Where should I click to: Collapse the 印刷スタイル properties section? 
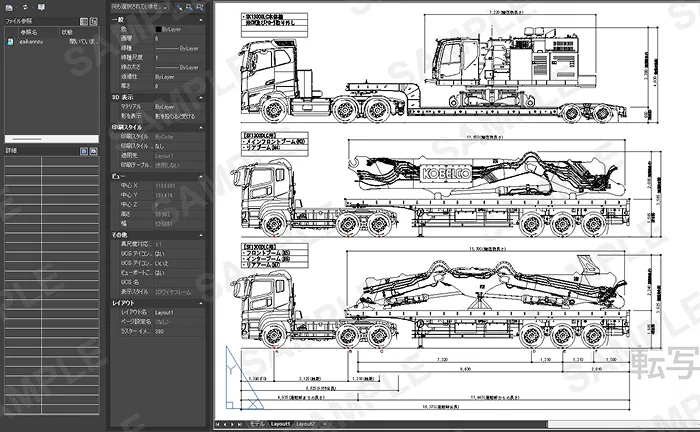point(200,128)
